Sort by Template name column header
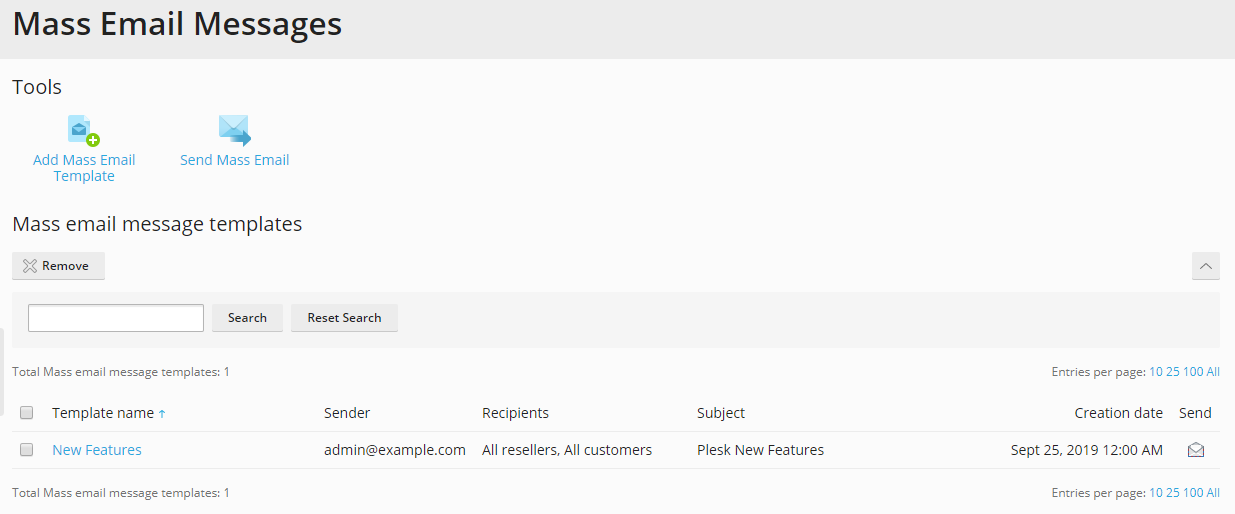Viewport: 1235px width, 514px height. [x=103, y=413]
